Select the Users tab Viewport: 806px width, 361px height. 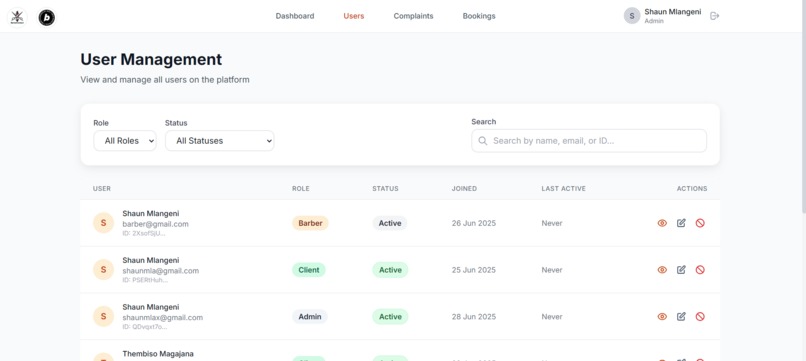click(x=354, y=16)
